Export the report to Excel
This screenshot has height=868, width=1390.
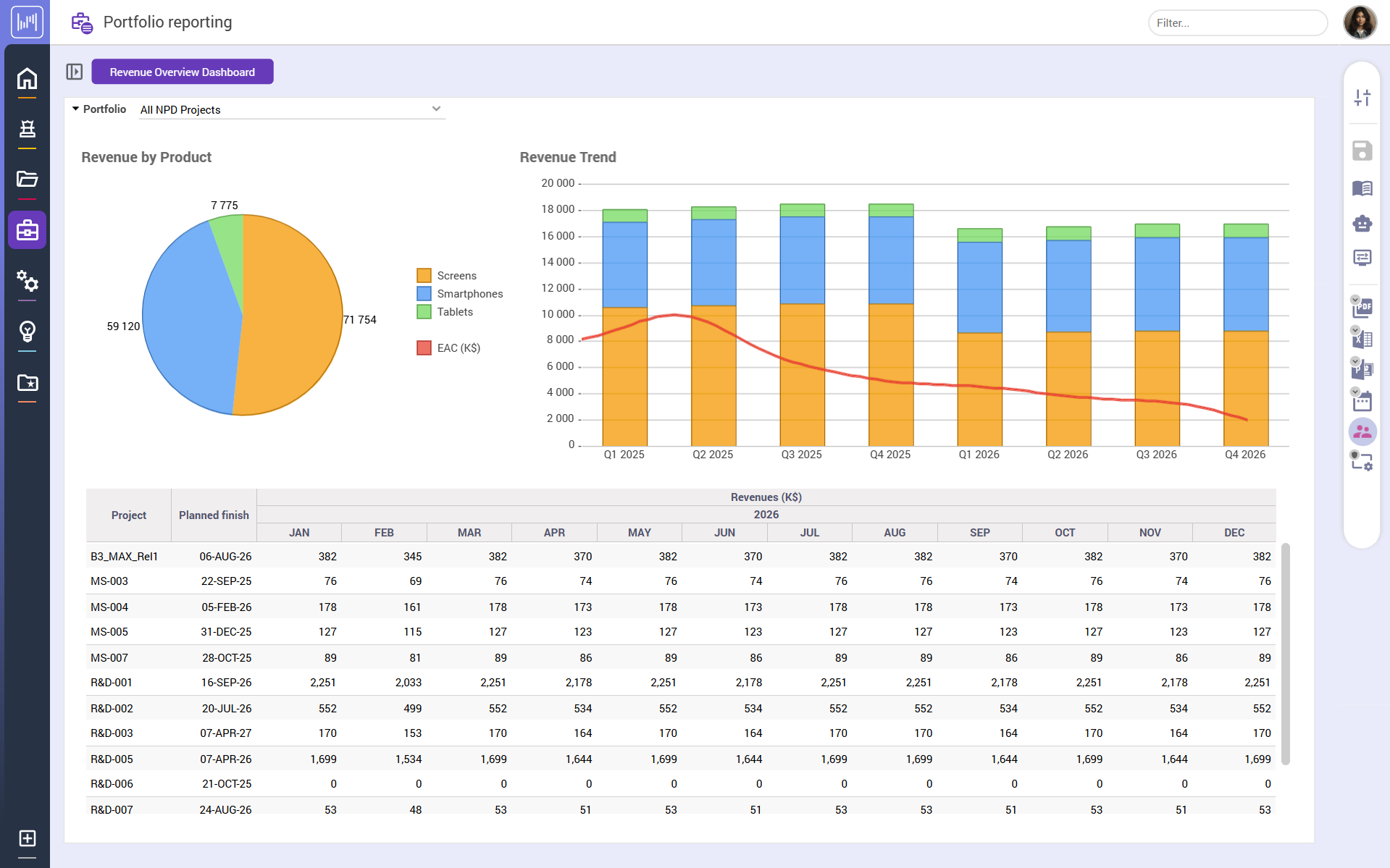[1362, 338]
